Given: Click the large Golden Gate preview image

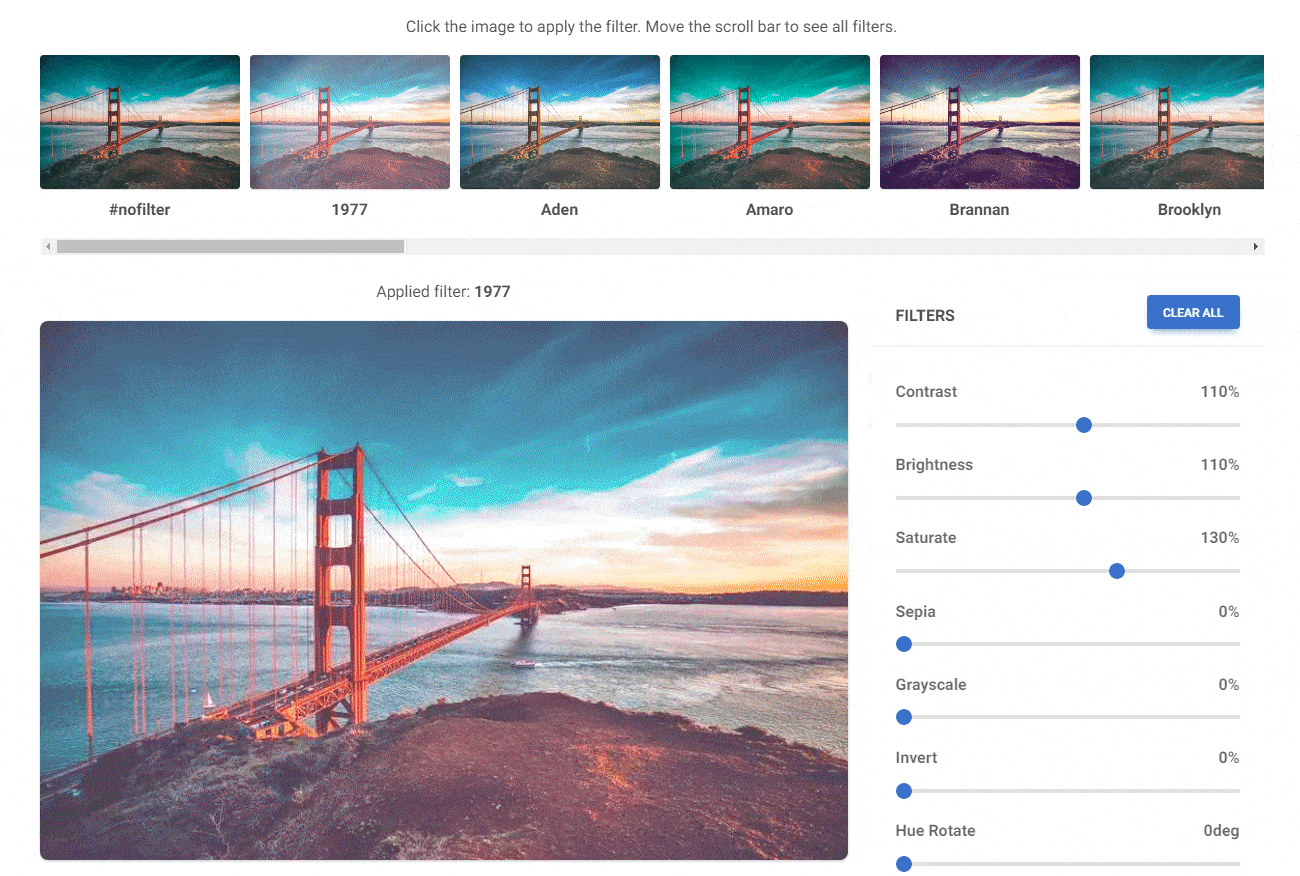Looking at the screenshot, I should tap(444, 590).
